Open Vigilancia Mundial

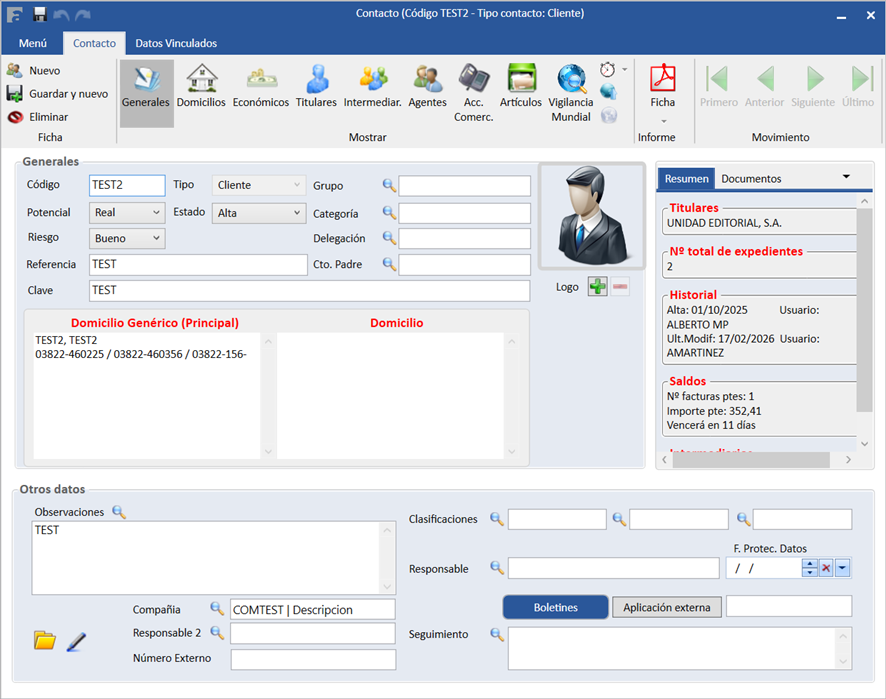click(571, 85)
